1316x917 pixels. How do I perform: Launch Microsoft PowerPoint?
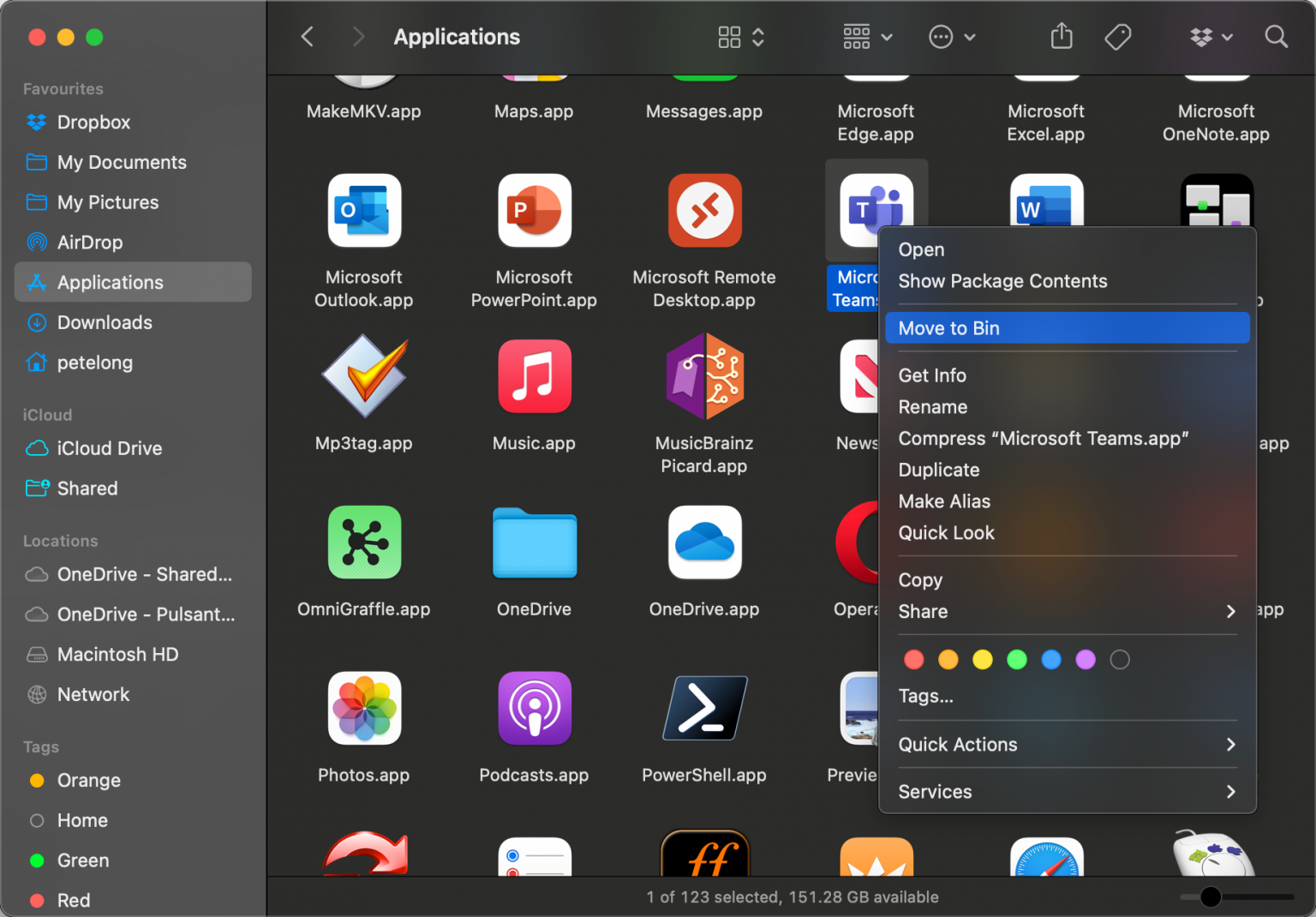(x=534, y=211)
